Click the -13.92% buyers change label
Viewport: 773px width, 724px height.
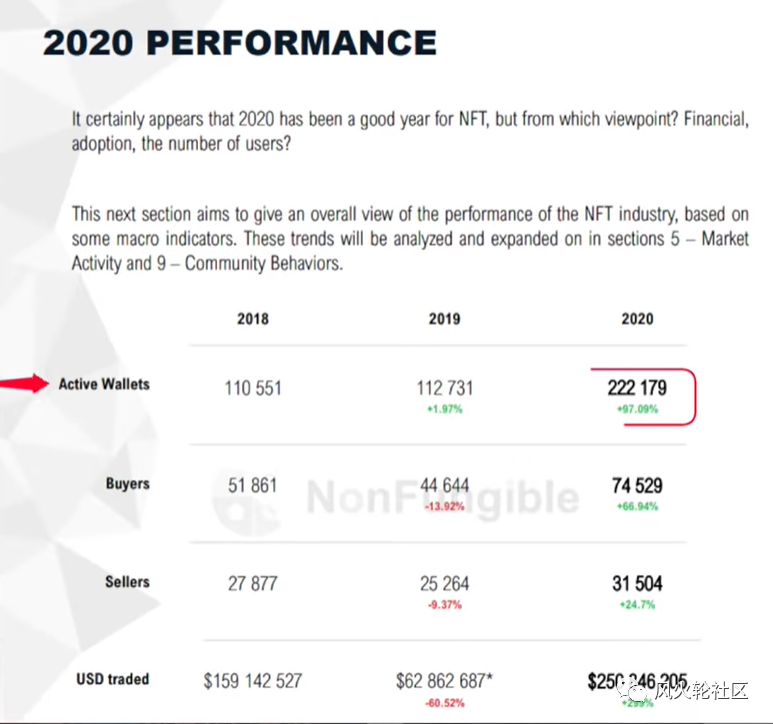[444, 508]
